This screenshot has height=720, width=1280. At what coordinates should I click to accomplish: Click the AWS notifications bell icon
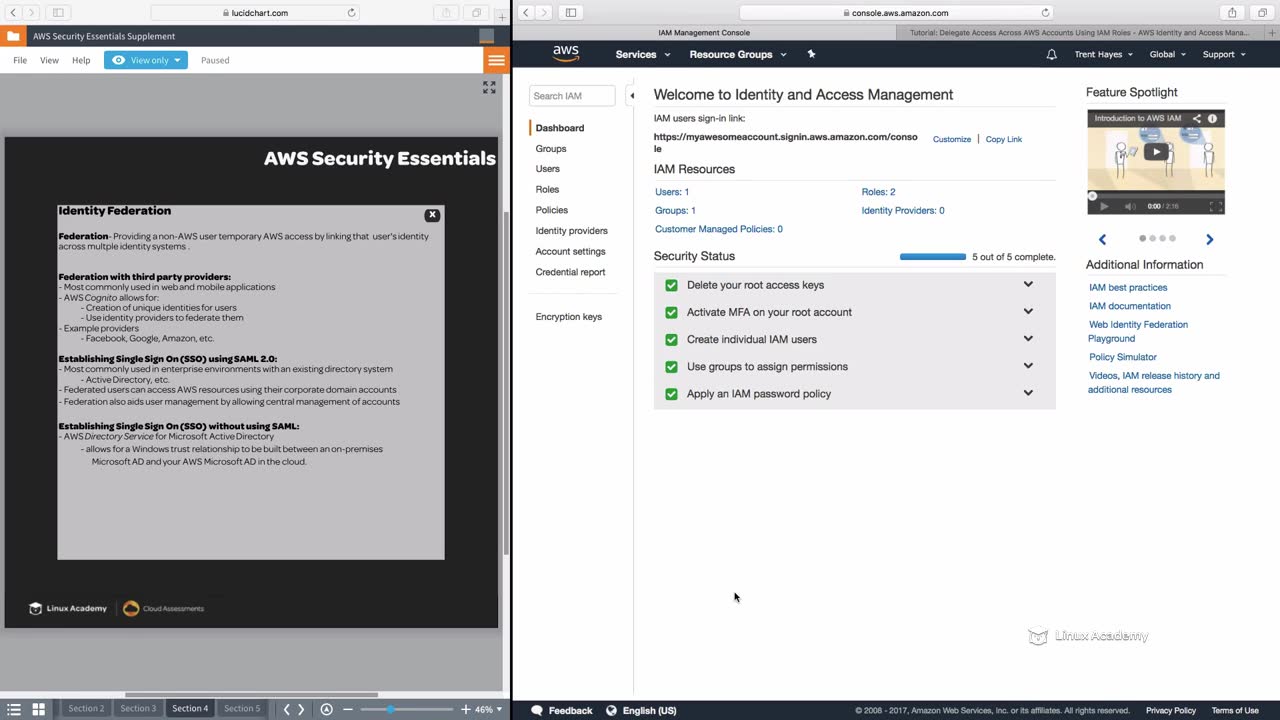click(x=1051, y=54)
